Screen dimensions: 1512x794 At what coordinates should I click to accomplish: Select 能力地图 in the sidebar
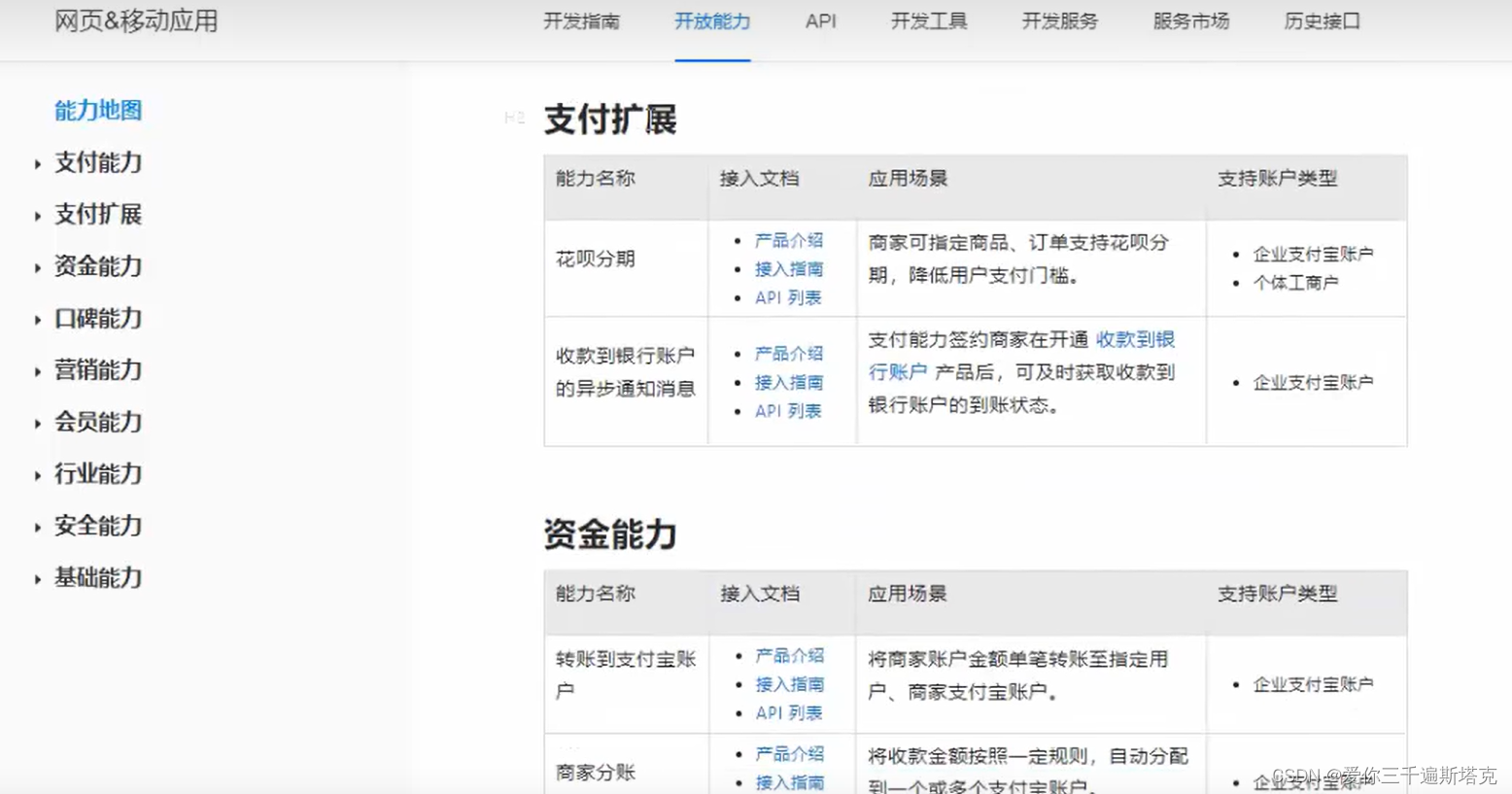[x=98, y=111]
